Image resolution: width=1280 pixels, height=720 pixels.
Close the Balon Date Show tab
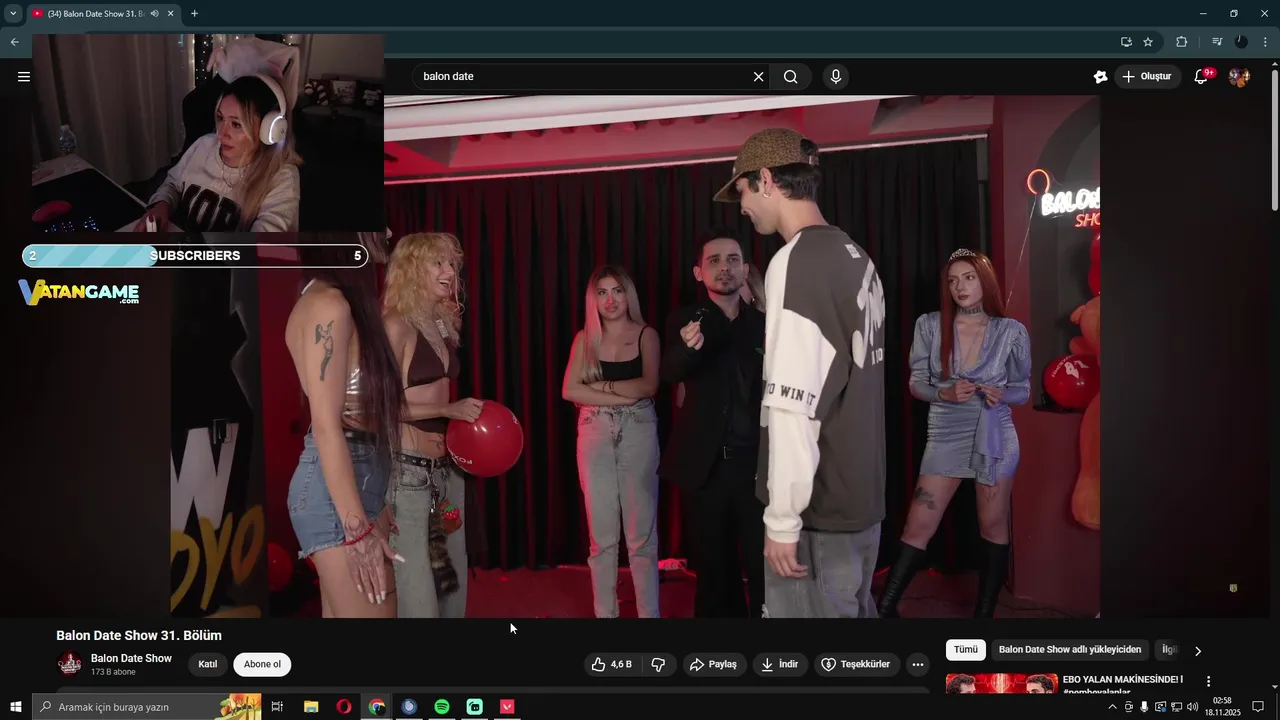tap(171, 14)
